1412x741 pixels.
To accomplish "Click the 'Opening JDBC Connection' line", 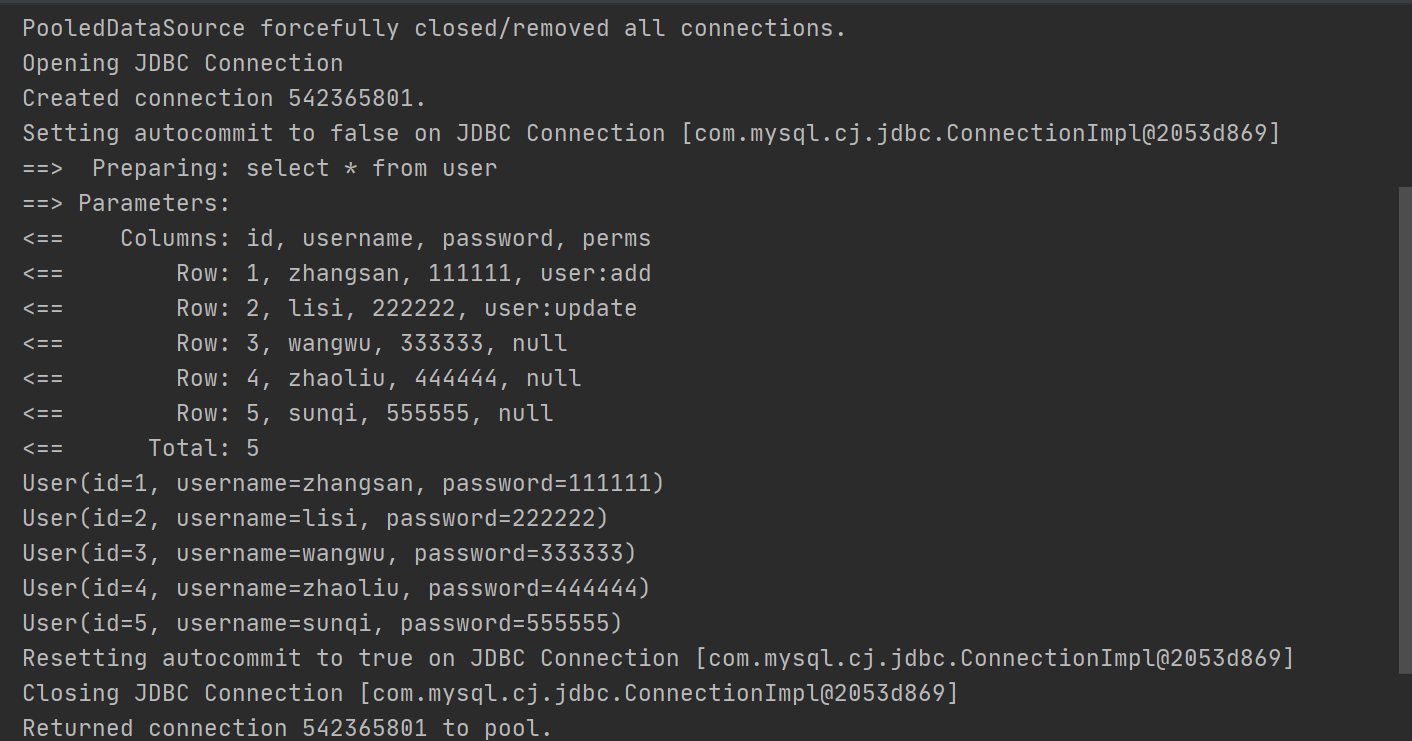I will click(x=183, y=63).
